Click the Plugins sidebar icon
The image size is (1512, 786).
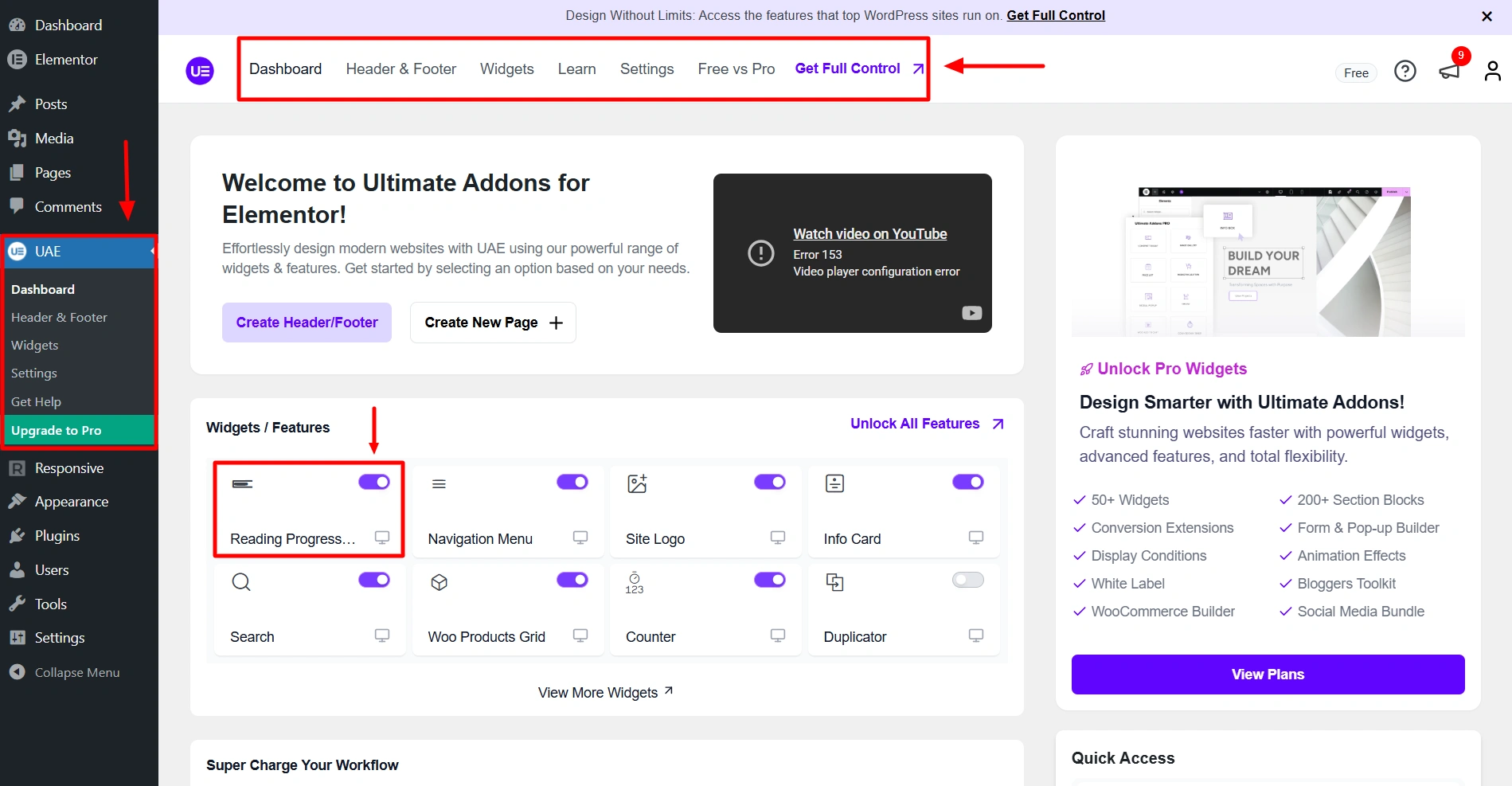click(x=17, y=536)
